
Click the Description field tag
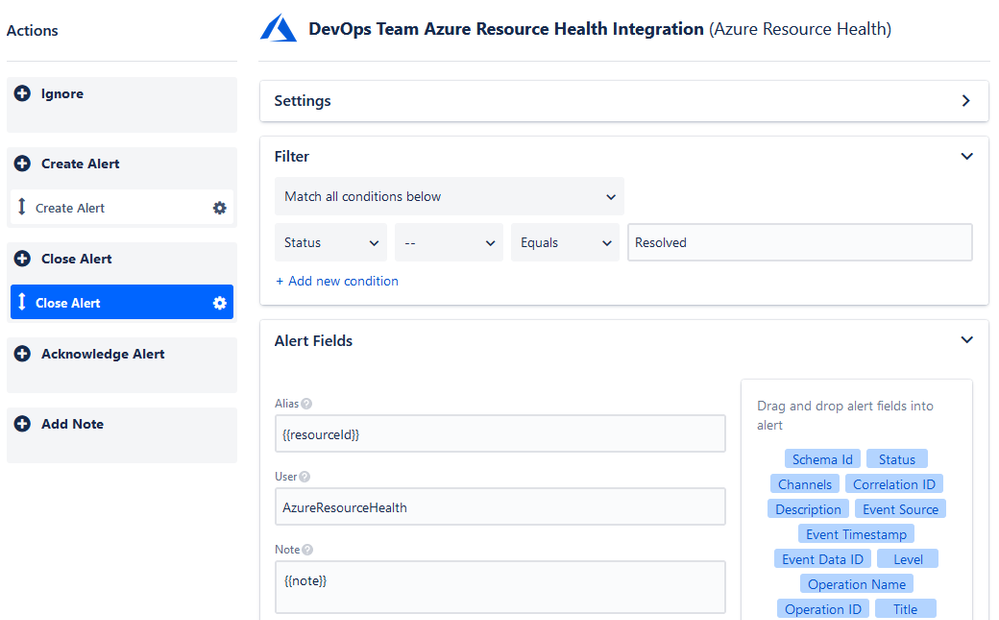[x=809, y=509]
